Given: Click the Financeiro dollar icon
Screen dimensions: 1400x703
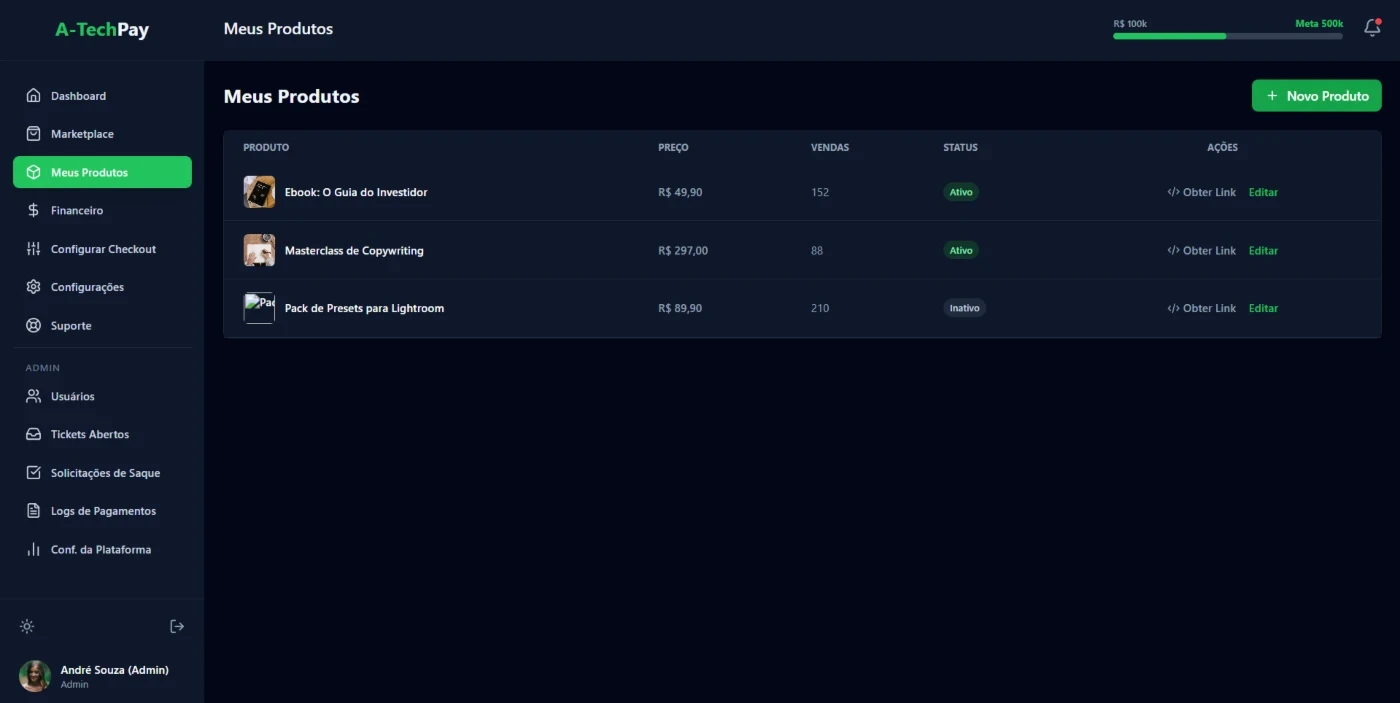Looking at the screenshot, I should (x=33, y=211).
